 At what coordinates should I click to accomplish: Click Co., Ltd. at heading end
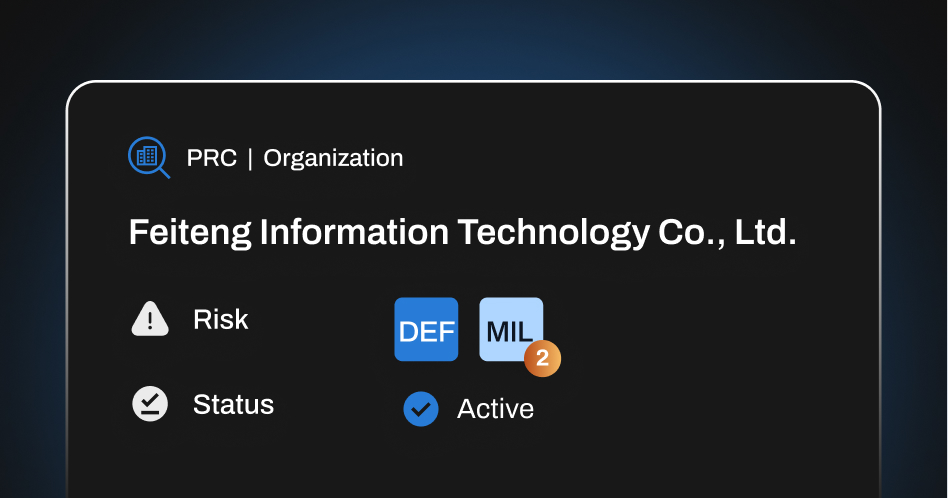727,233
